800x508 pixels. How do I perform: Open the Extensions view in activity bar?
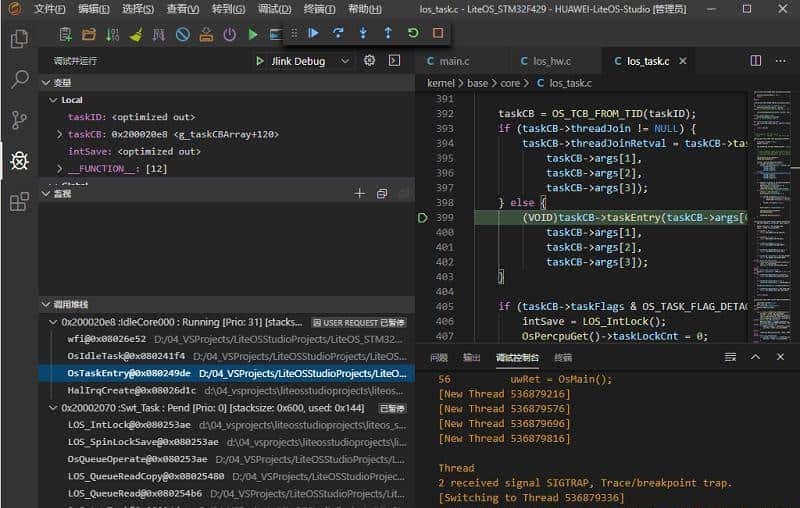(19, 202)
